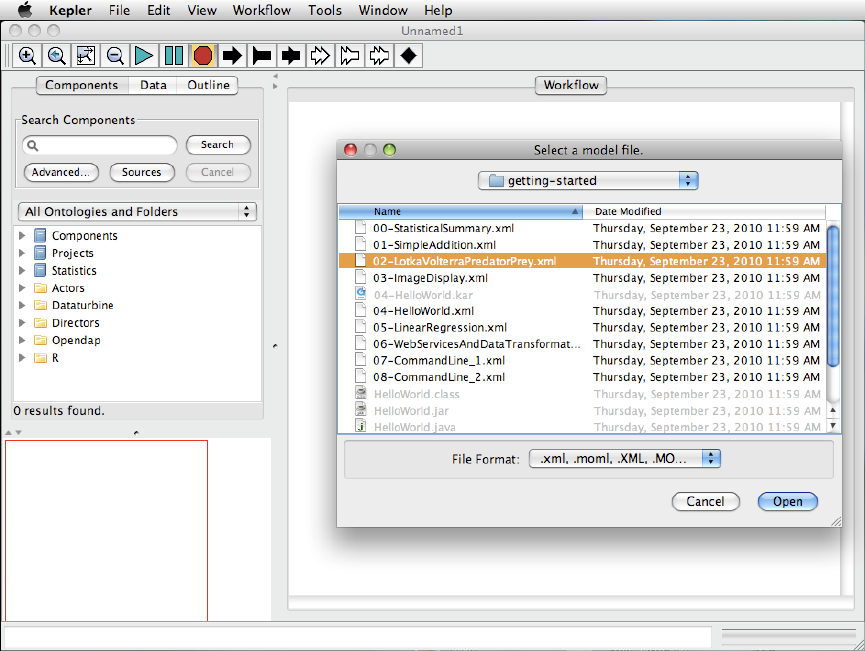The width and height of the screenshot is (865, 651).
Task: Click the 04-HelloWorld.kar archive icon
Action: click(360, 294)
